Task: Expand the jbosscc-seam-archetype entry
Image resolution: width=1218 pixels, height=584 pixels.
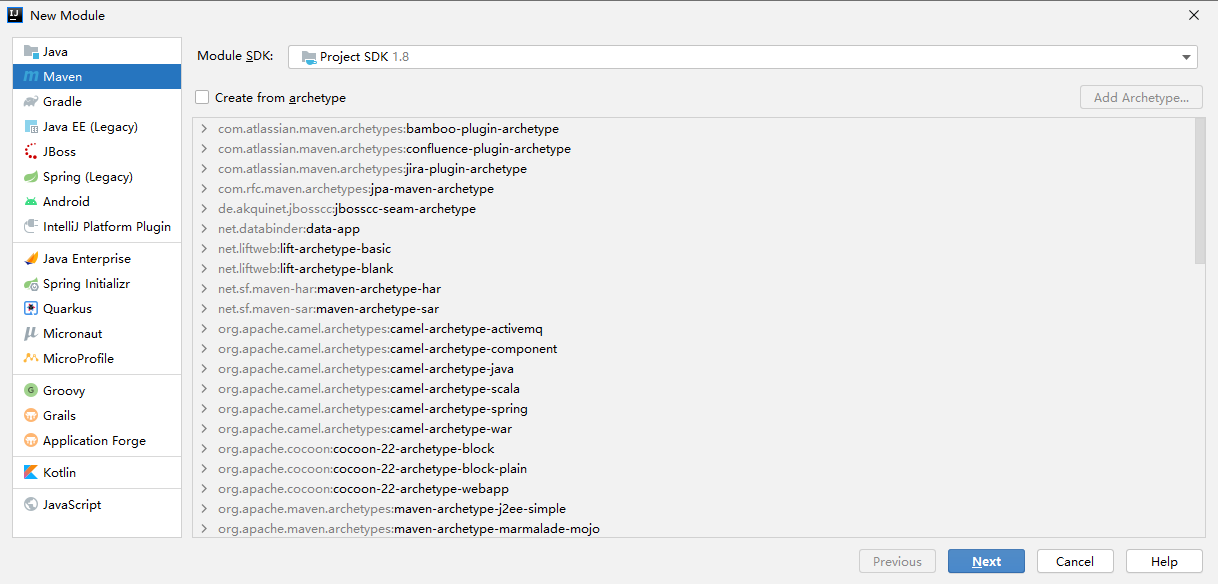Action: 204,209
